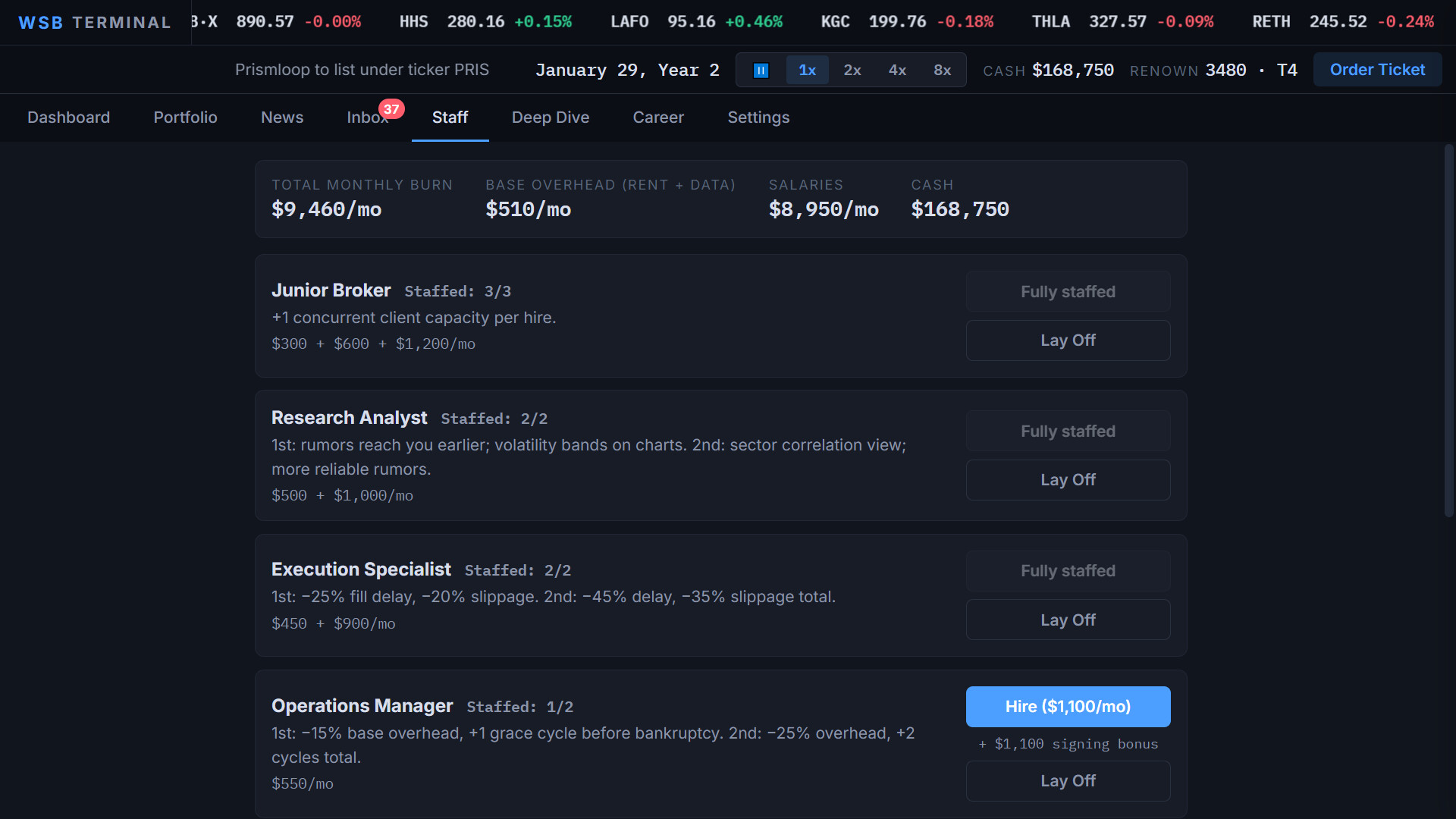Click the Total Monthly Burn $9,460/mo value
The image size is (1456, 819).
(327, 209)
